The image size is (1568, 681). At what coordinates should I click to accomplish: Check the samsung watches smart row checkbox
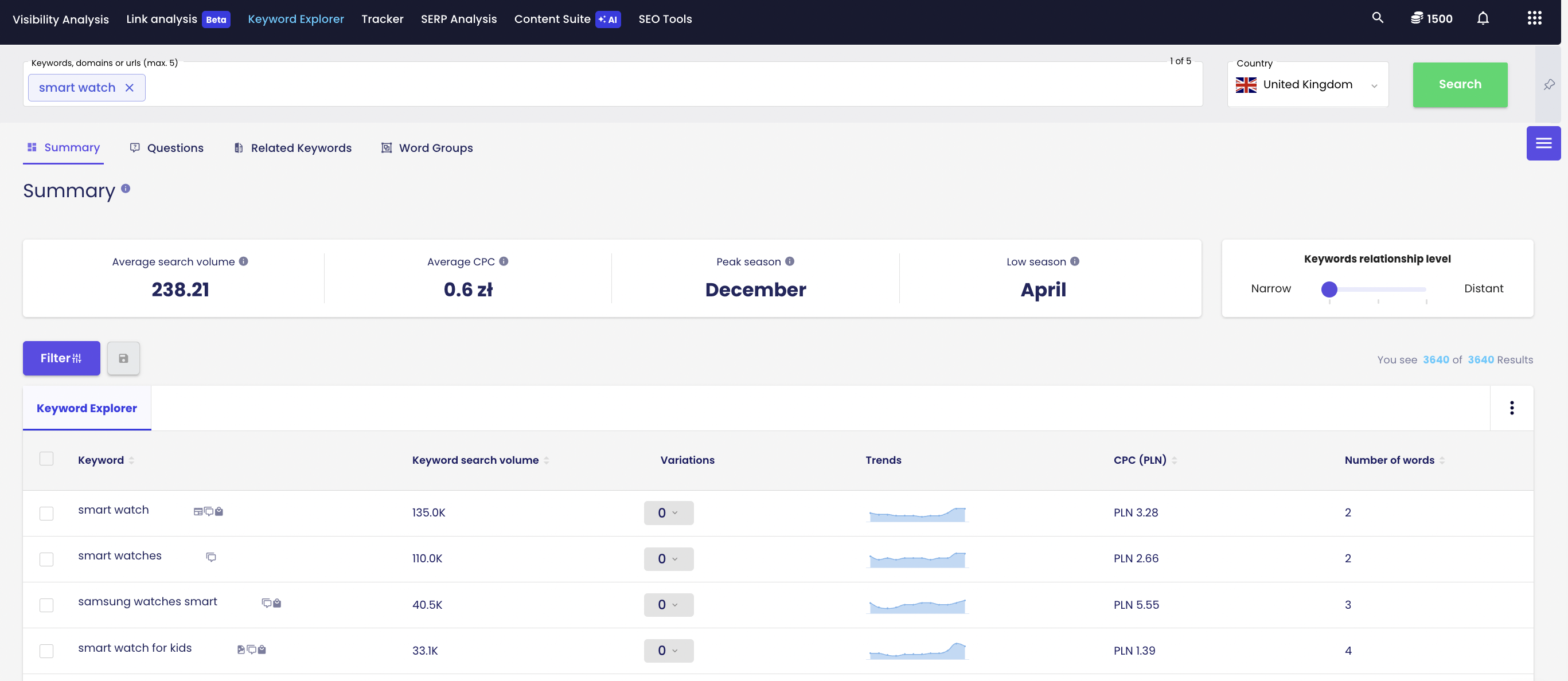[46, 605]
